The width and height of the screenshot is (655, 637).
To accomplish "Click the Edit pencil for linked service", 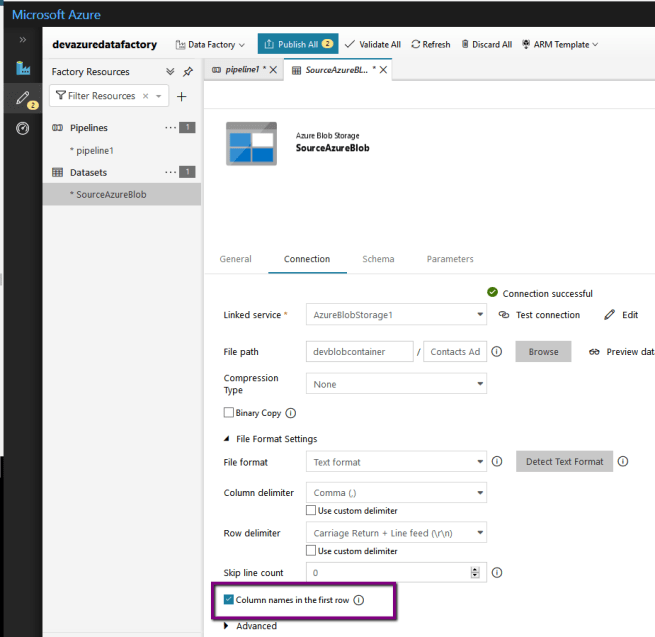I will (621, 315).
